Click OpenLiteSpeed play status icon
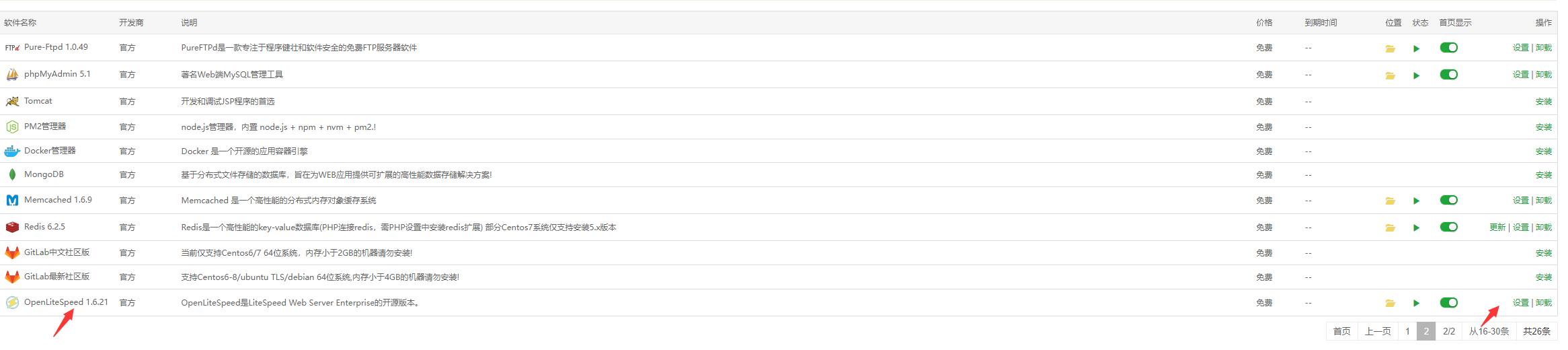The width and height of the screenshot is (1568, 350). (x=1416, y=303)
